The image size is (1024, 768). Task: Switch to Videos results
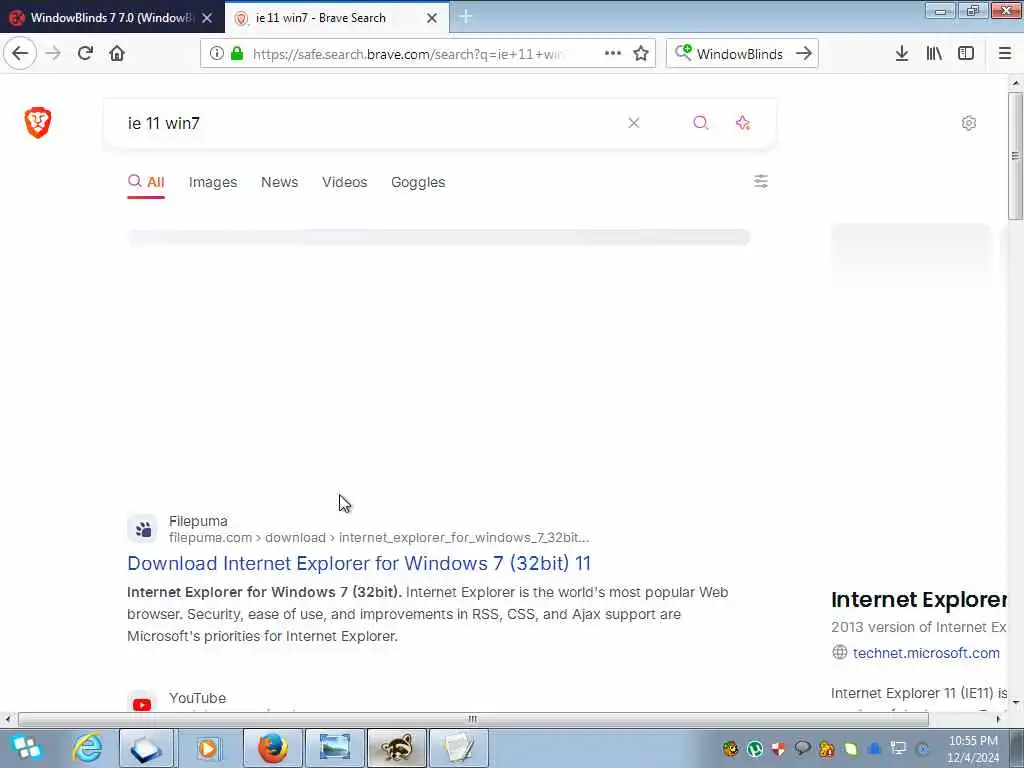pyautogui.click(x=345, y=182)
